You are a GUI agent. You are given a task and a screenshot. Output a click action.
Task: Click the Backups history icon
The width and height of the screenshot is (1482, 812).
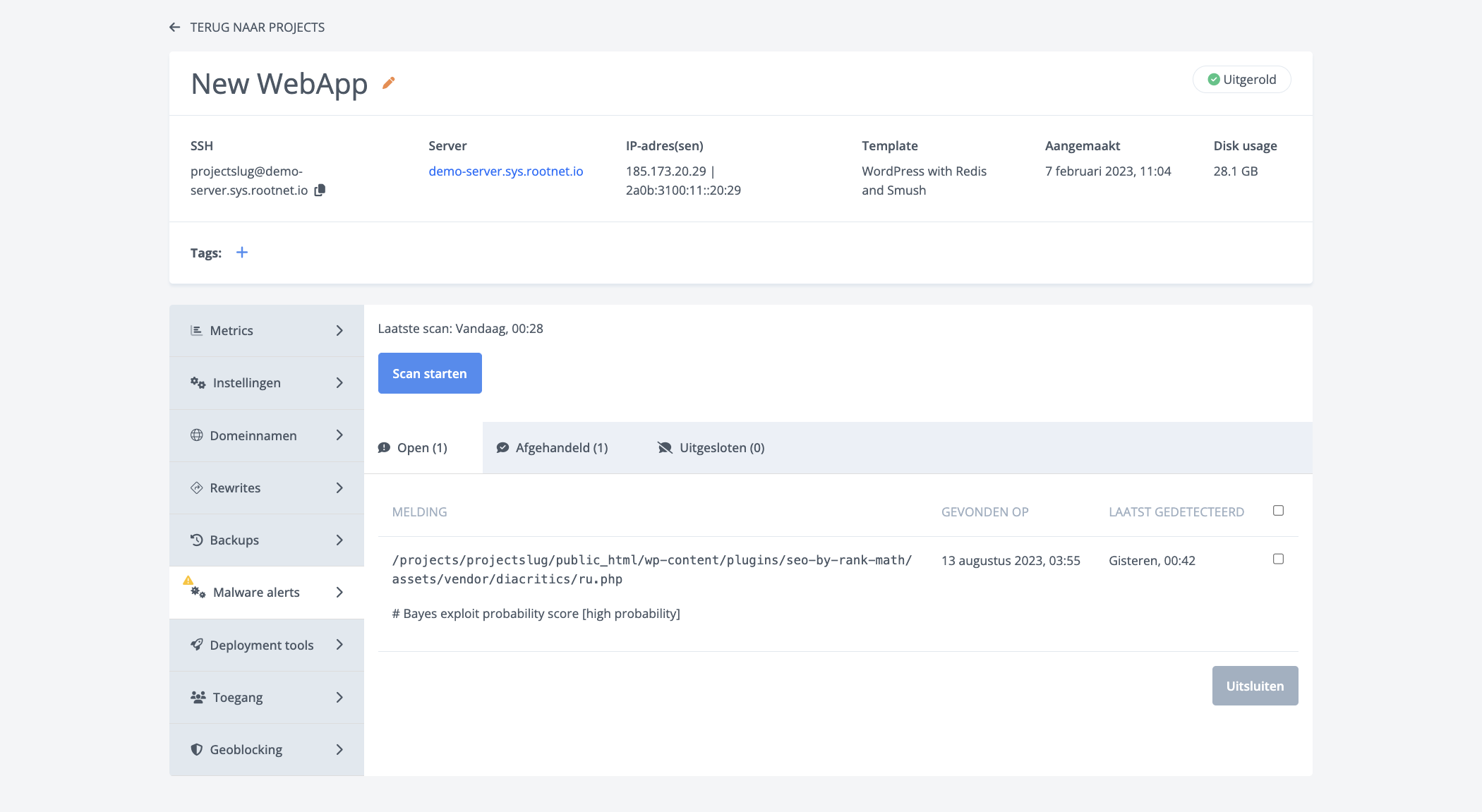[196, 540]
